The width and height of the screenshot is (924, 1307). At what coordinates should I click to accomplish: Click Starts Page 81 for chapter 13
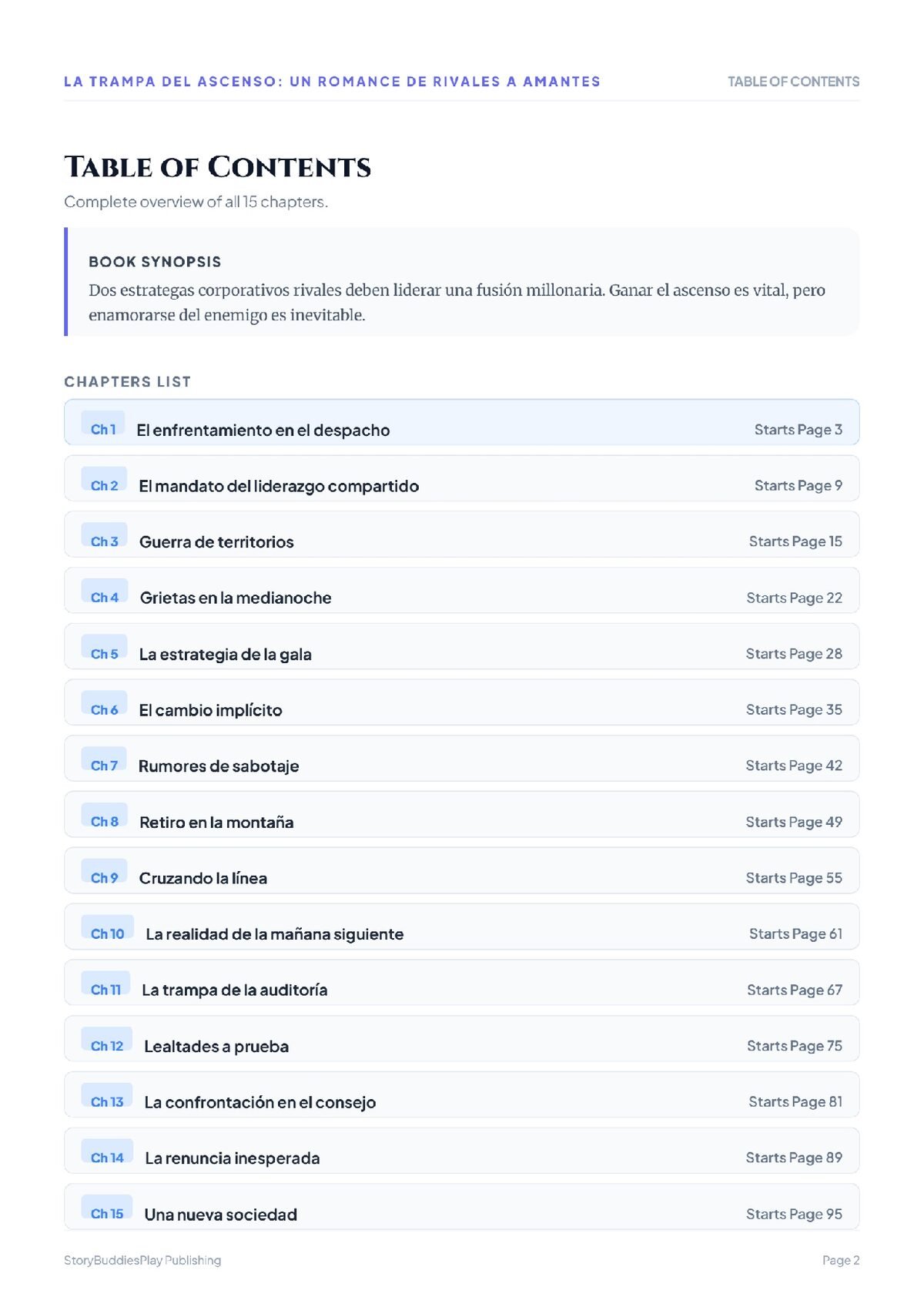coord(795,1101)
